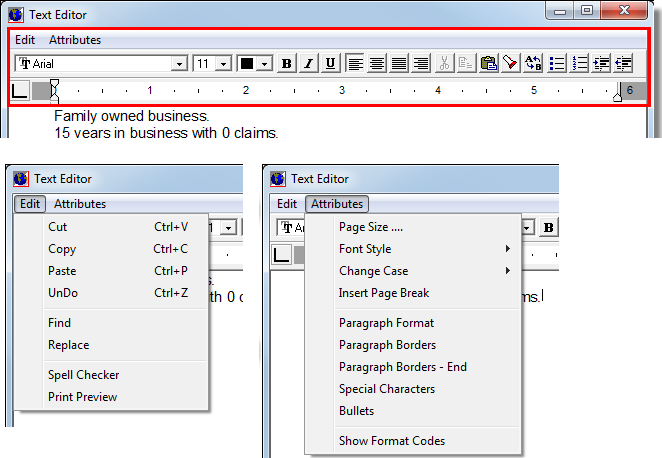Choose Print Preview from Edit menu

82,397
